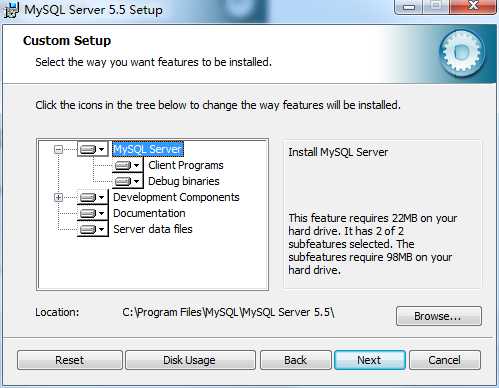Click the 'Install MySQL Server' description text

(338, 152)
